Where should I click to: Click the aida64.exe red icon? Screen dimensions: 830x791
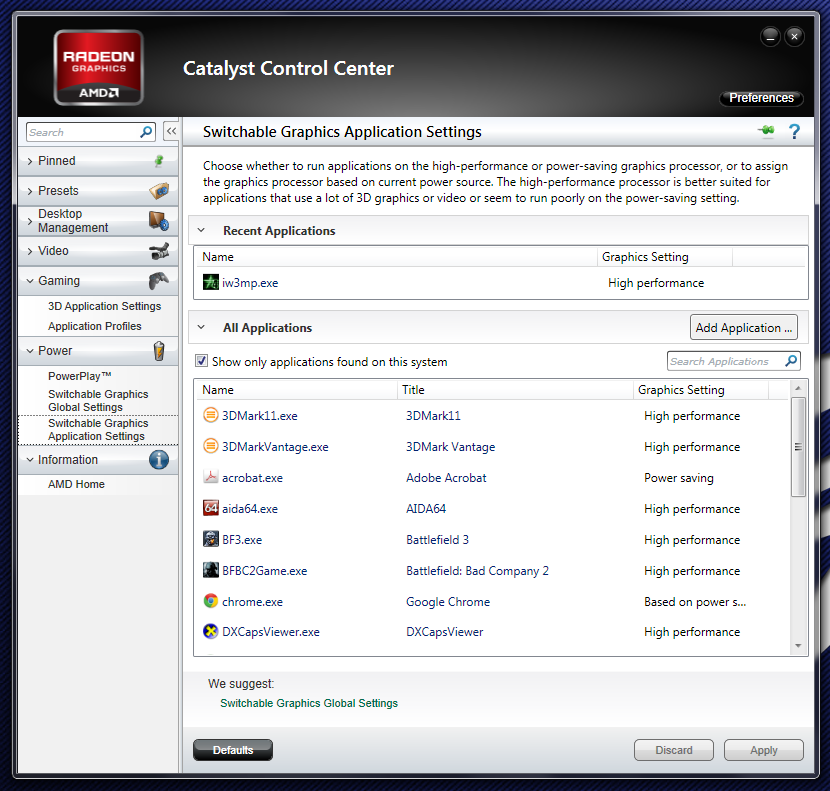(211, 508)
